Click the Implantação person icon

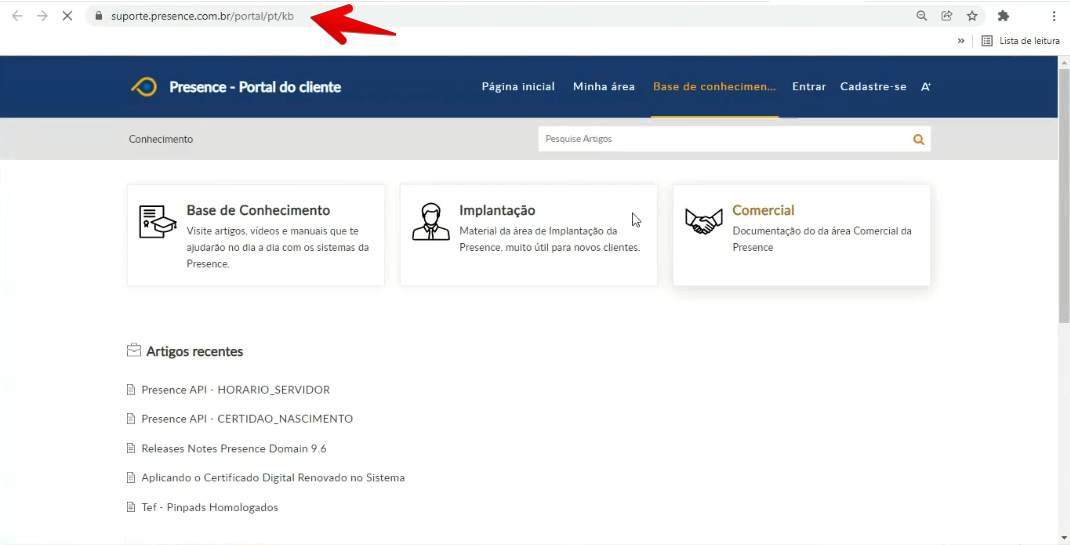431,221
